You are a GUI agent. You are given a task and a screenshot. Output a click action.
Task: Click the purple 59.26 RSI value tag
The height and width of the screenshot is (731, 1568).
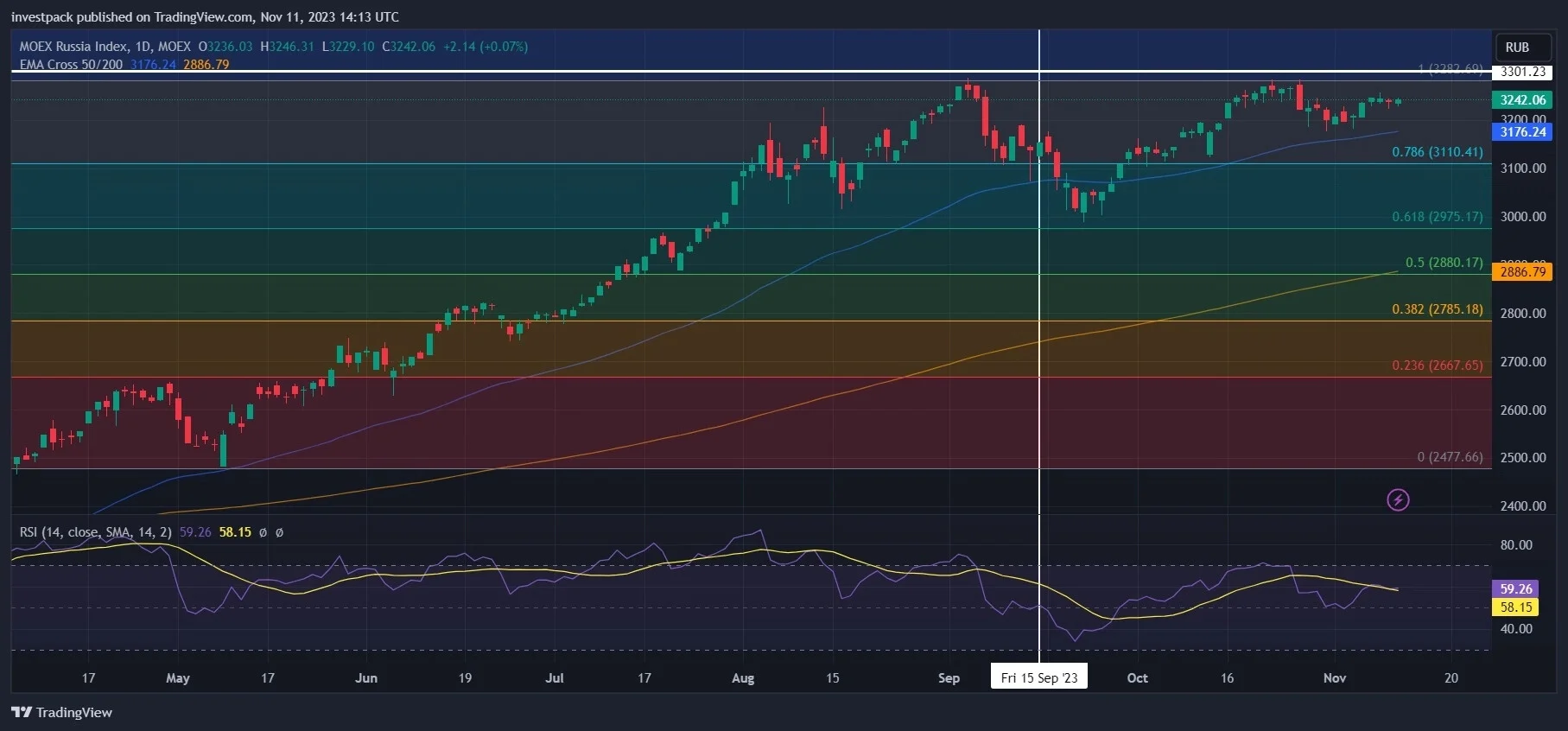1515,589
